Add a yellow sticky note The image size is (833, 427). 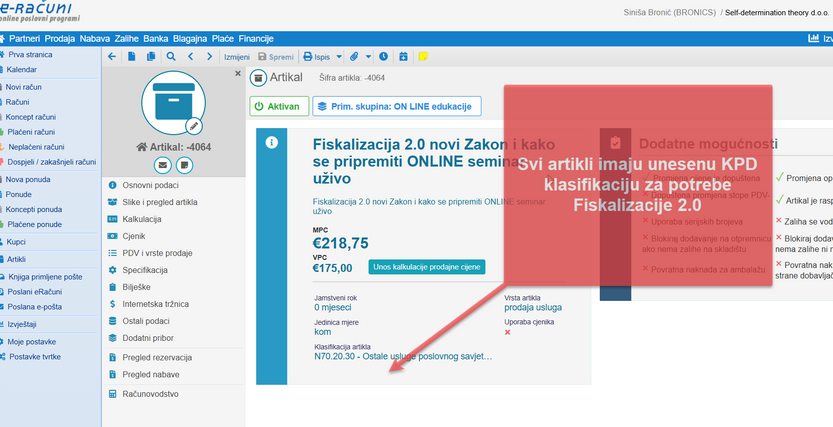tap(423, 56)
